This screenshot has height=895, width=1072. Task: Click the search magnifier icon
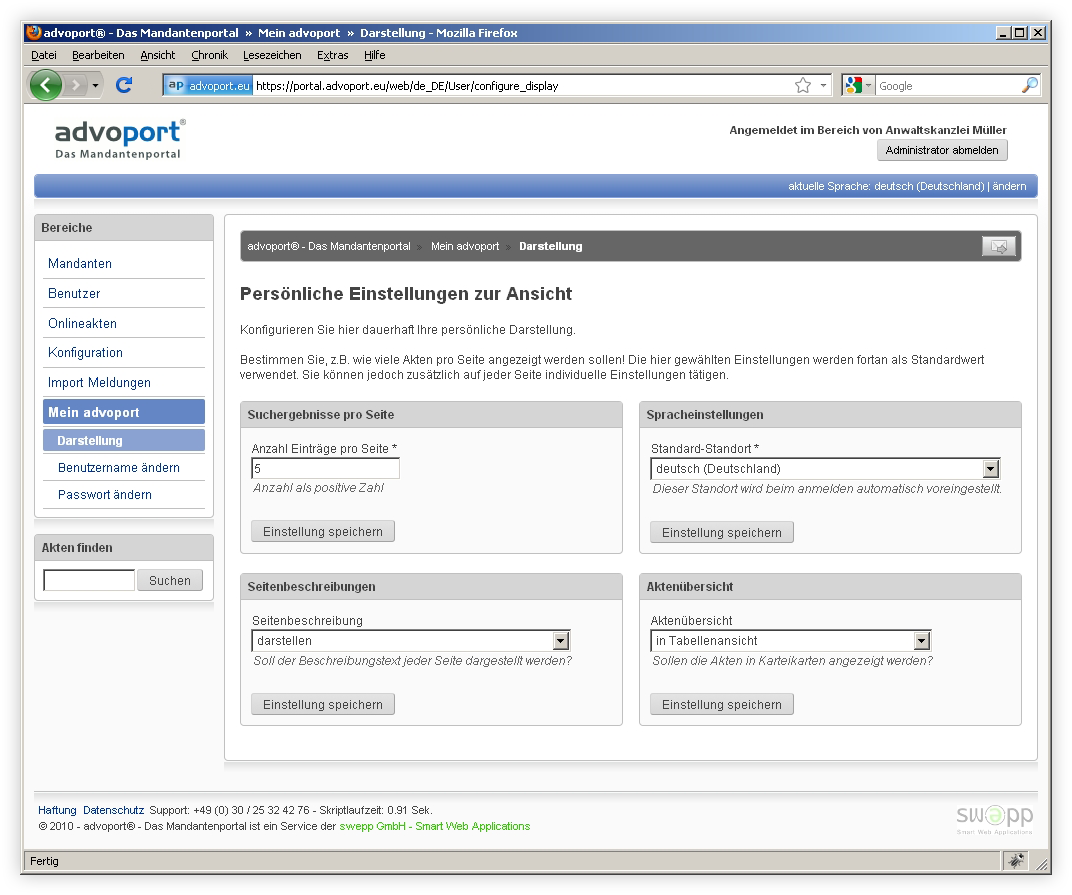point(1029,85)
